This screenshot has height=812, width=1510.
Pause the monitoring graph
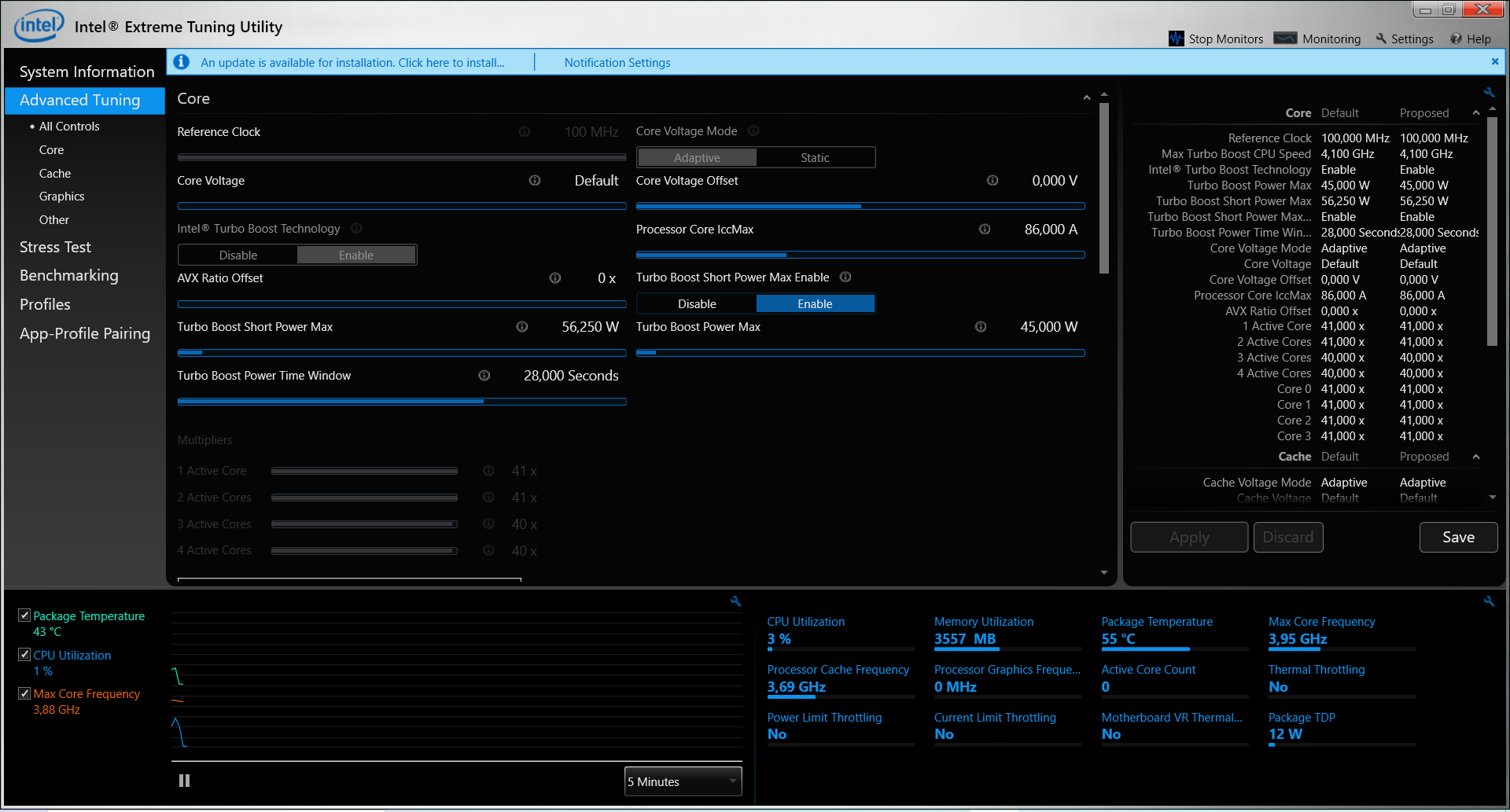(184, 781)
